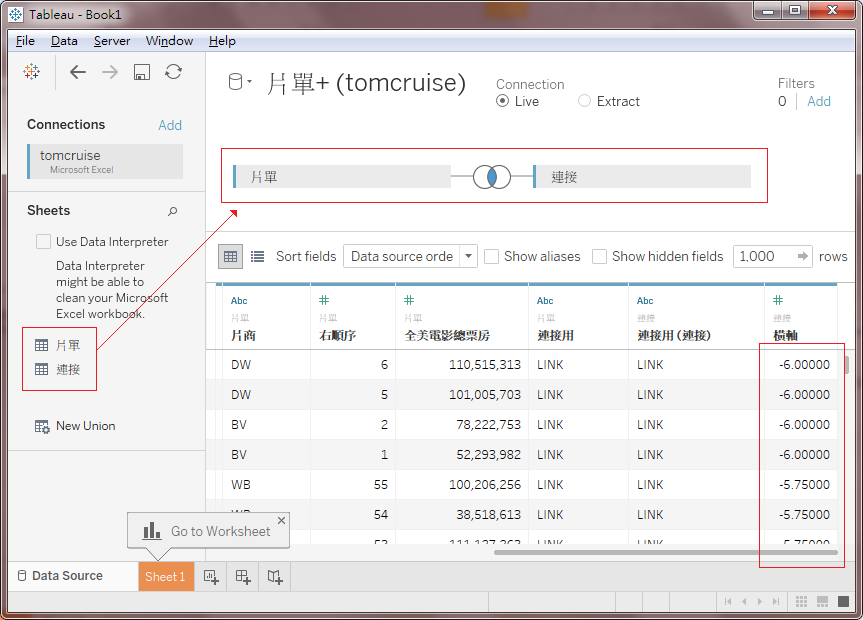Click the bar chart icon in Go to Worksheet
This screenshot has width=863, height=620.
pyautogui.click(x=151, y=531)
